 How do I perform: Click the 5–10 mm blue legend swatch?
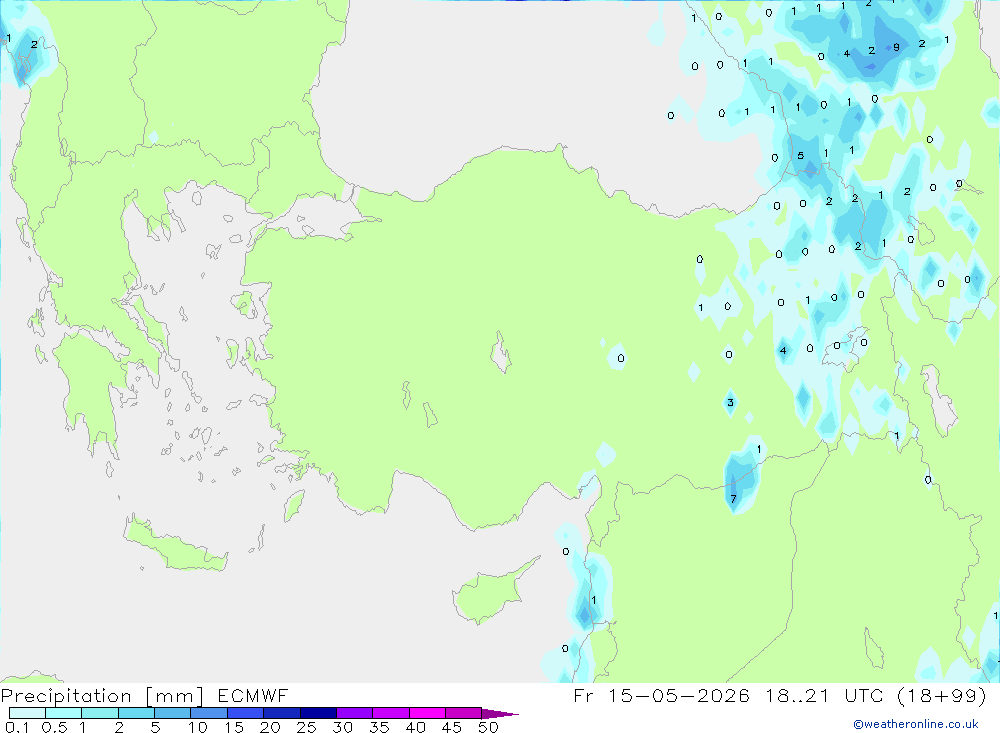click(172, 713)
